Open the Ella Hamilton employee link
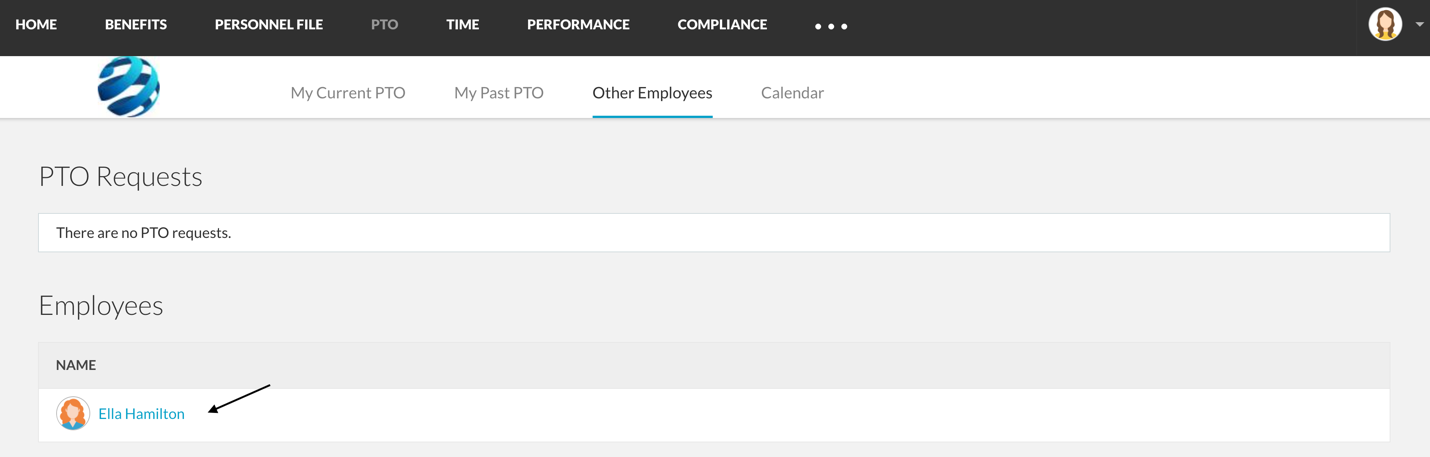1430x457 pixels. coord(141,413)
